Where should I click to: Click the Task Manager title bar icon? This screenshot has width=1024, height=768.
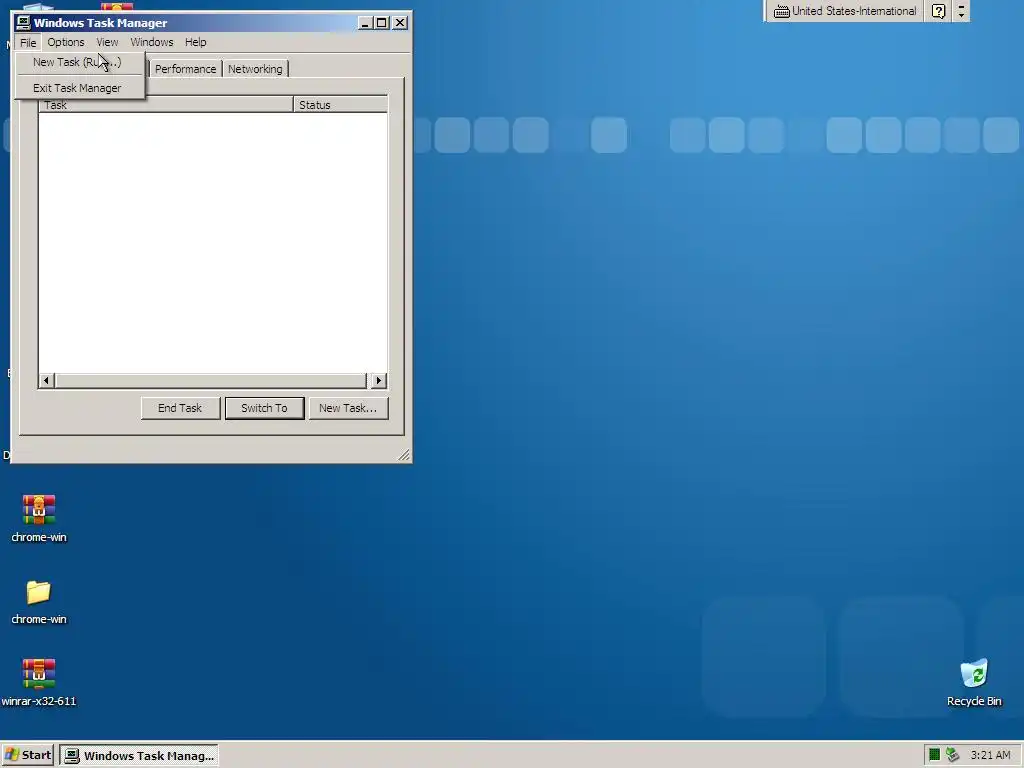pyautogui.click(x=24, y=23)
